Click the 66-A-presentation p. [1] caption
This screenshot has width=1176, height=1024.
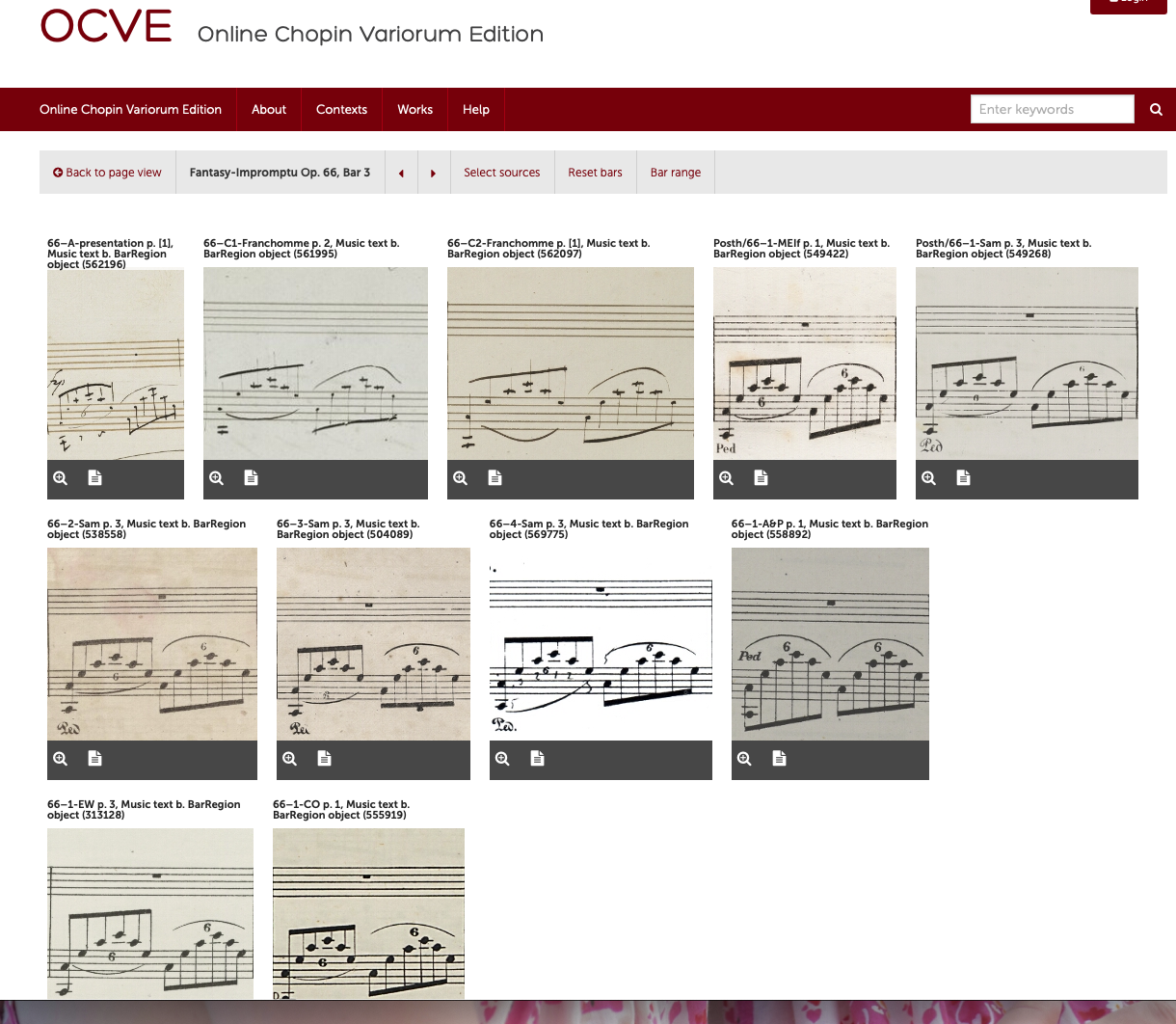pyautogui.click(x=110, y=254)
